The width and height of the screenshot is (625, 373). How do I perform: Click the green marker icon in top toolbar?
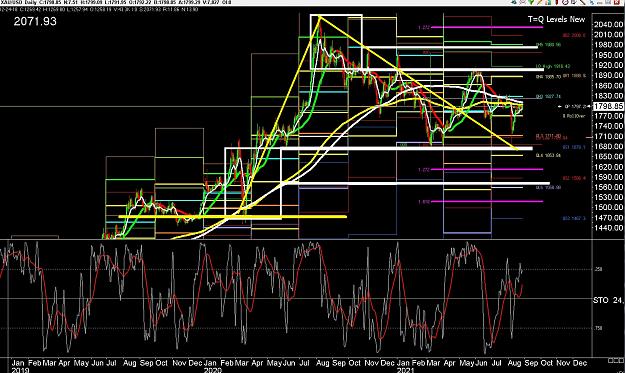pos(531,2)
